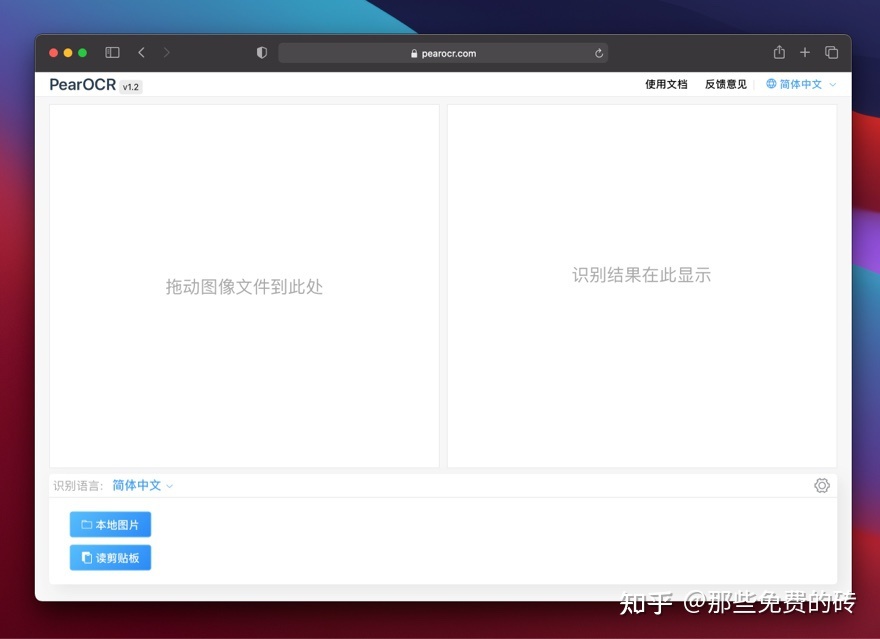The width and height of the screenshot is (880, 639).
Task: Show the tab overview icon
Action: 831,52
